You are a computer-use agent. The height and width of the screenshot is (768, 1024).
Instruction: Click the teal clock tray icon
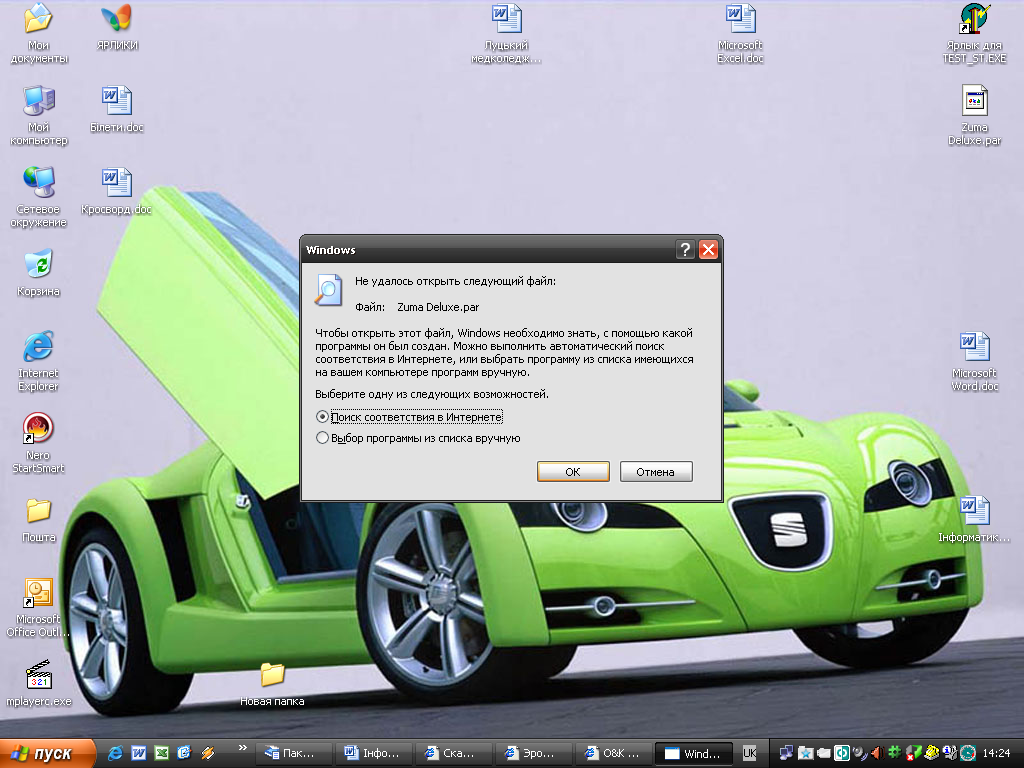968,753
